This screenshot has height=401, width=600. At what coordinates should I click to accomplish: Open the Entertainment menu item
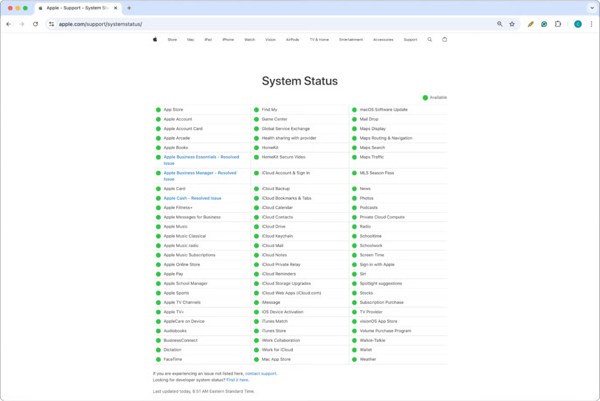tap(351, 39)
